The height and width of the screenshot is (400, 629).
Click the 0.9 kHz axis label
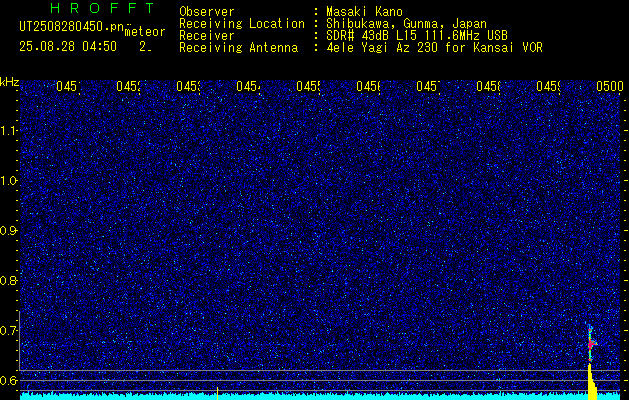click(9, 231)
